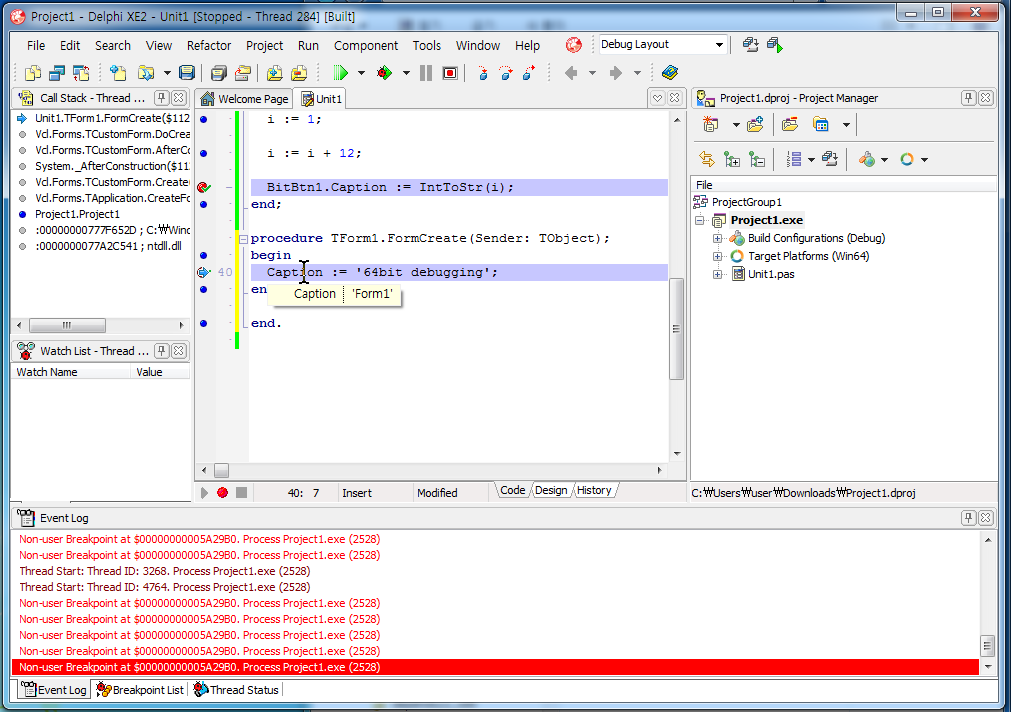1011x712 pixels.
Task: Click the red macro record button
Action: click(222, 492)
